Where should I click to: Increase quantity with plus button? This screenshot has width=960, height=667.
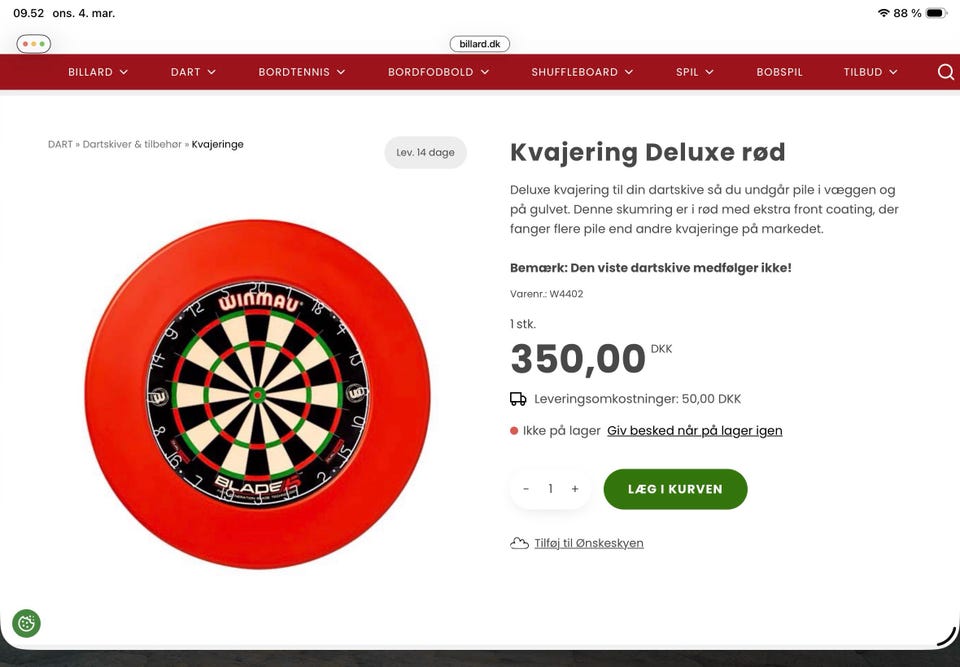pos(575,489)
